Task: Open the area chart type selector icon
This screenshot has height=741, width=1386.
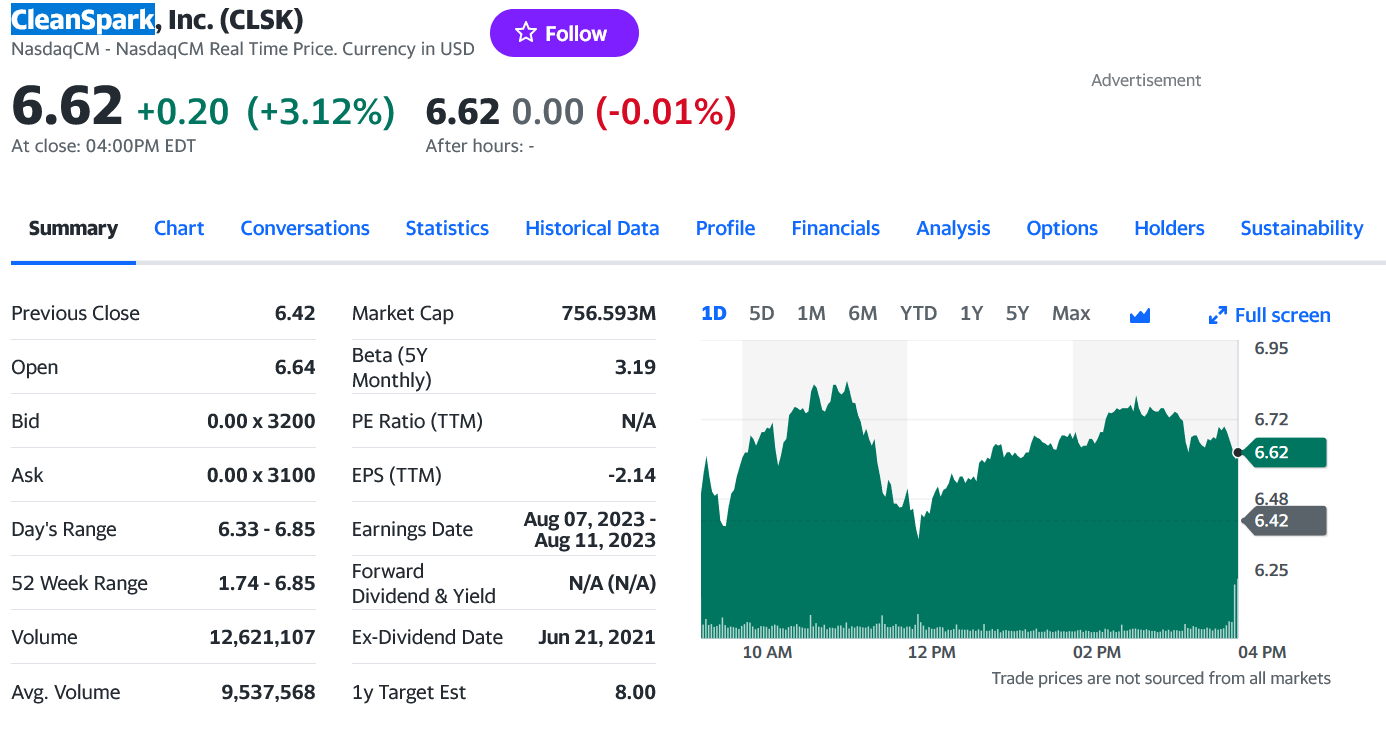Action: coord(1140,313)
